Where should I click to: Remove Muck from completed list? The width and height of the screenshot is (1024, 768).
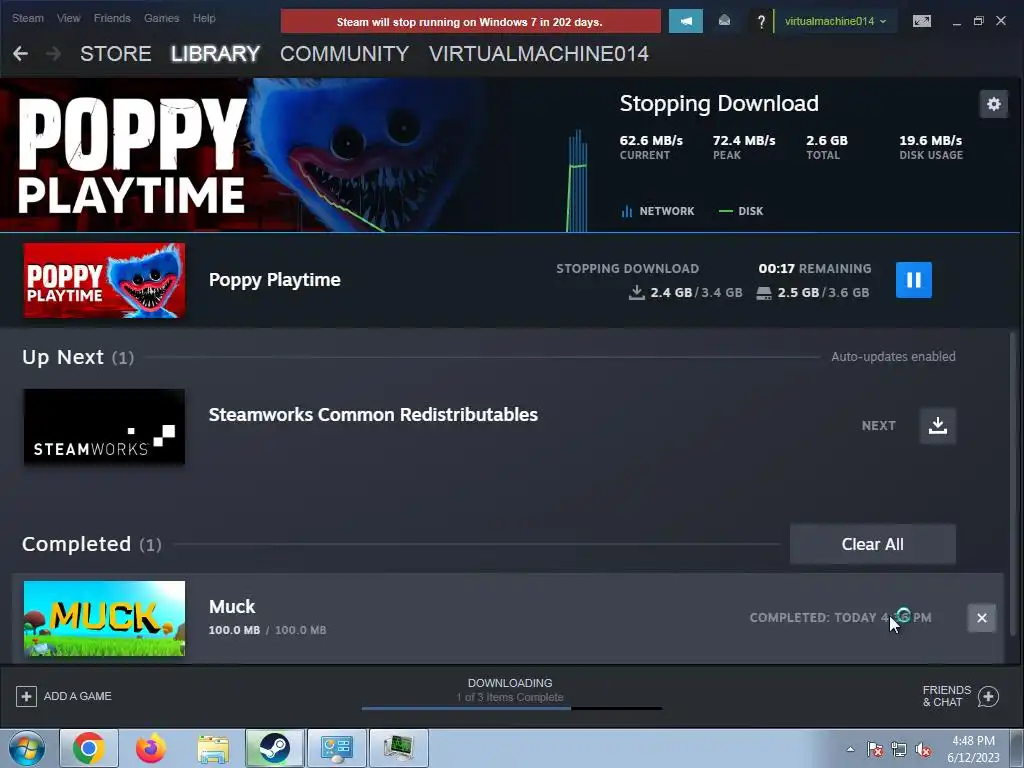(x=981, y=618)
